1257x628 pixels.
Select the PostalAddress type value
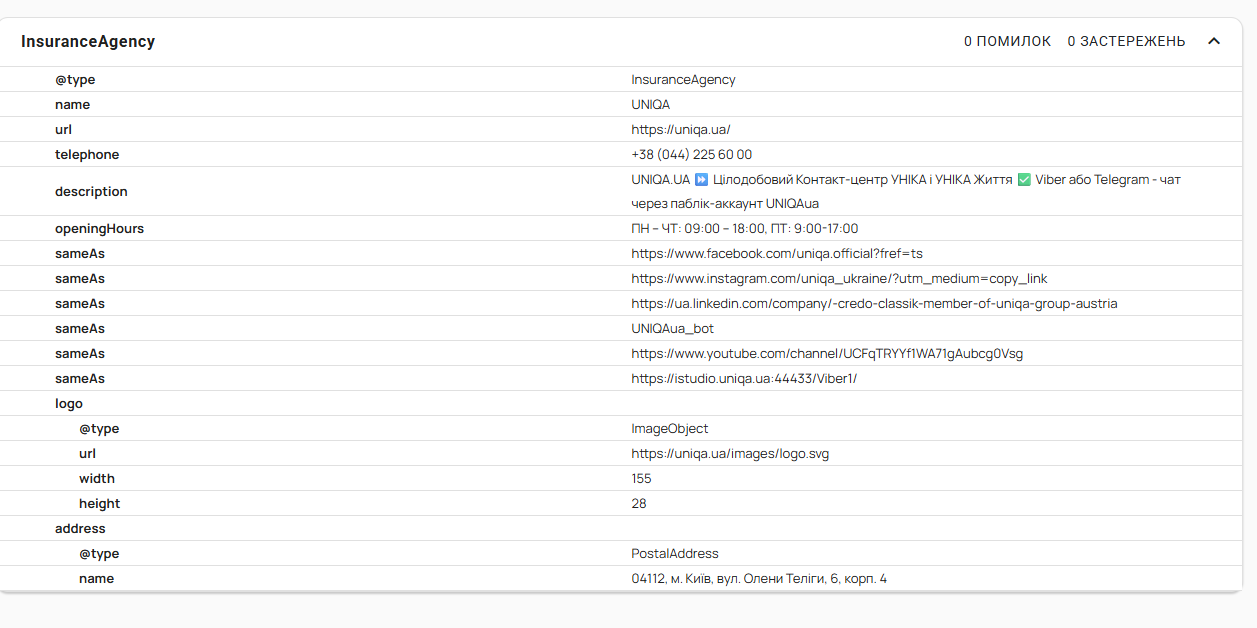(x=674, y=554)
